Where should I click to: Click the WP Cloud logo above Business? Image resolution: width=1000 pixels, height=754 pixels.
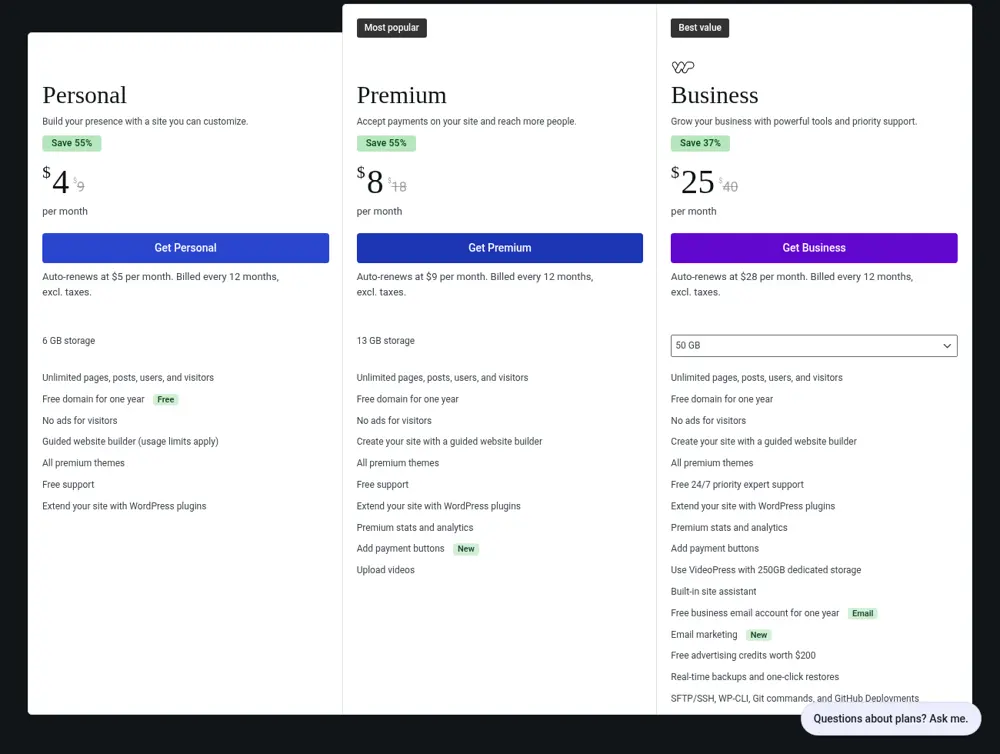point(682,67)
